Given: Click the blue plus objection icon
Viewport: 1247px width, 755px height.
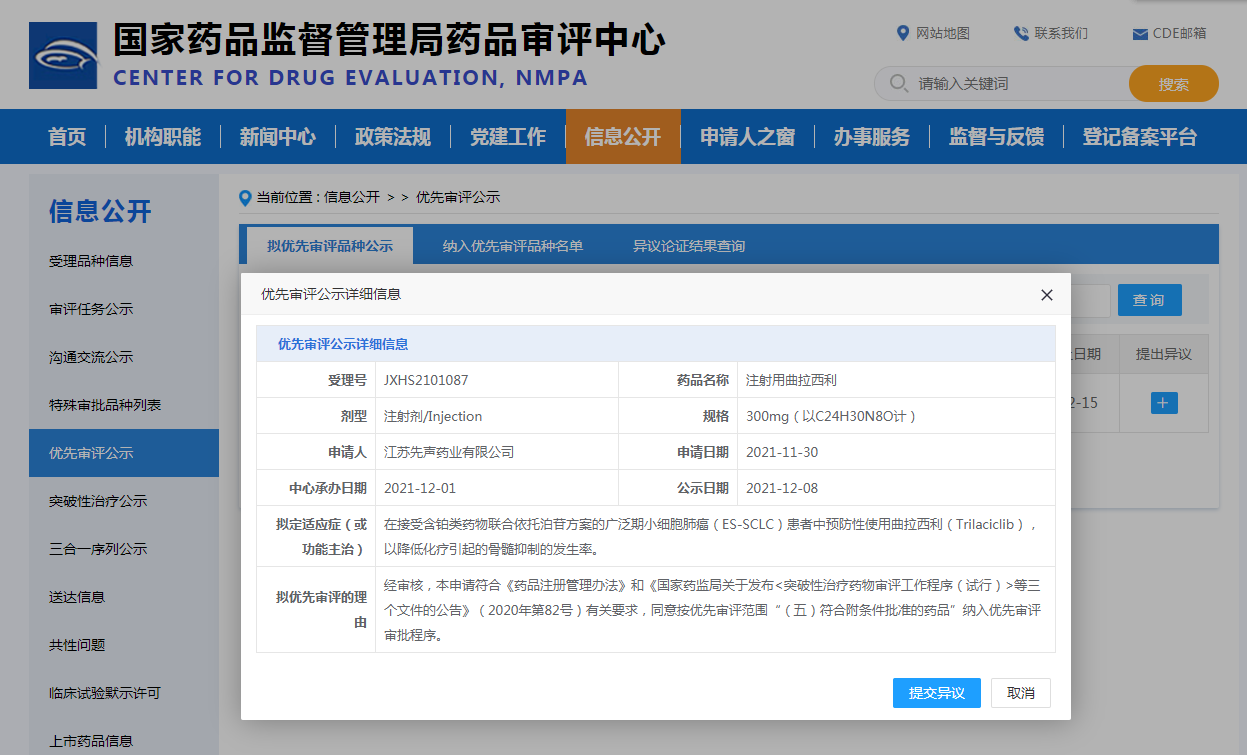Looking at the screenshot, I should click(1164, 403).
